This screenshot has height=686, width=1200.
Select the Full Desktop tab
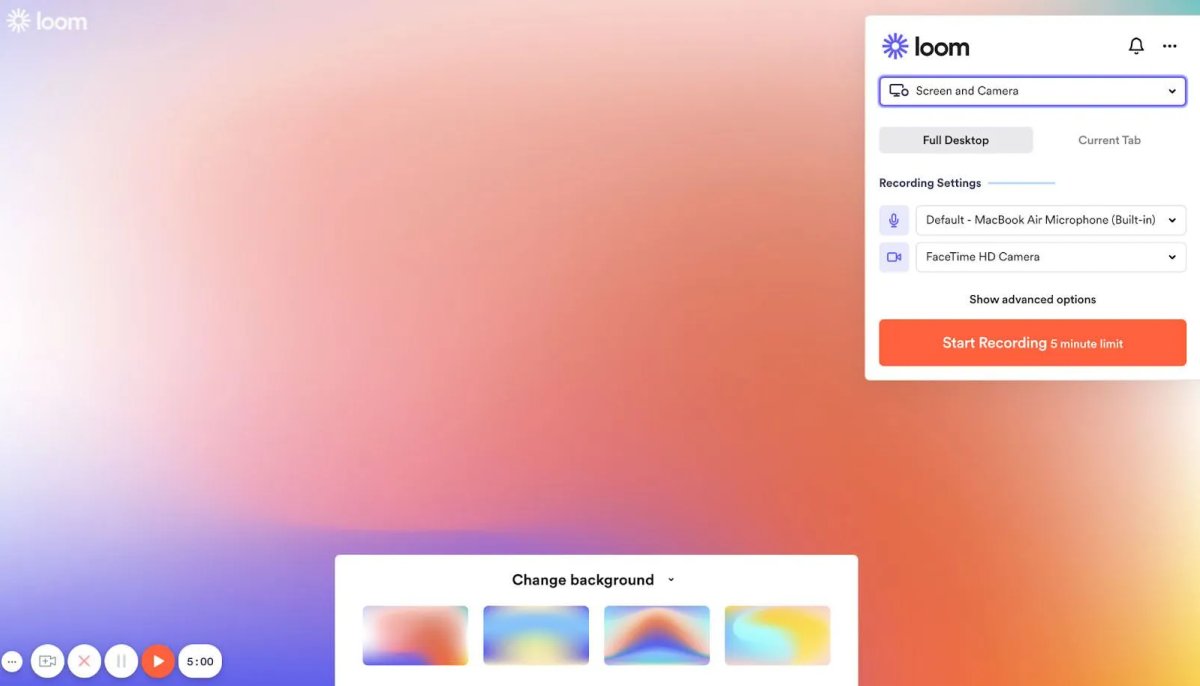point(956,140)
